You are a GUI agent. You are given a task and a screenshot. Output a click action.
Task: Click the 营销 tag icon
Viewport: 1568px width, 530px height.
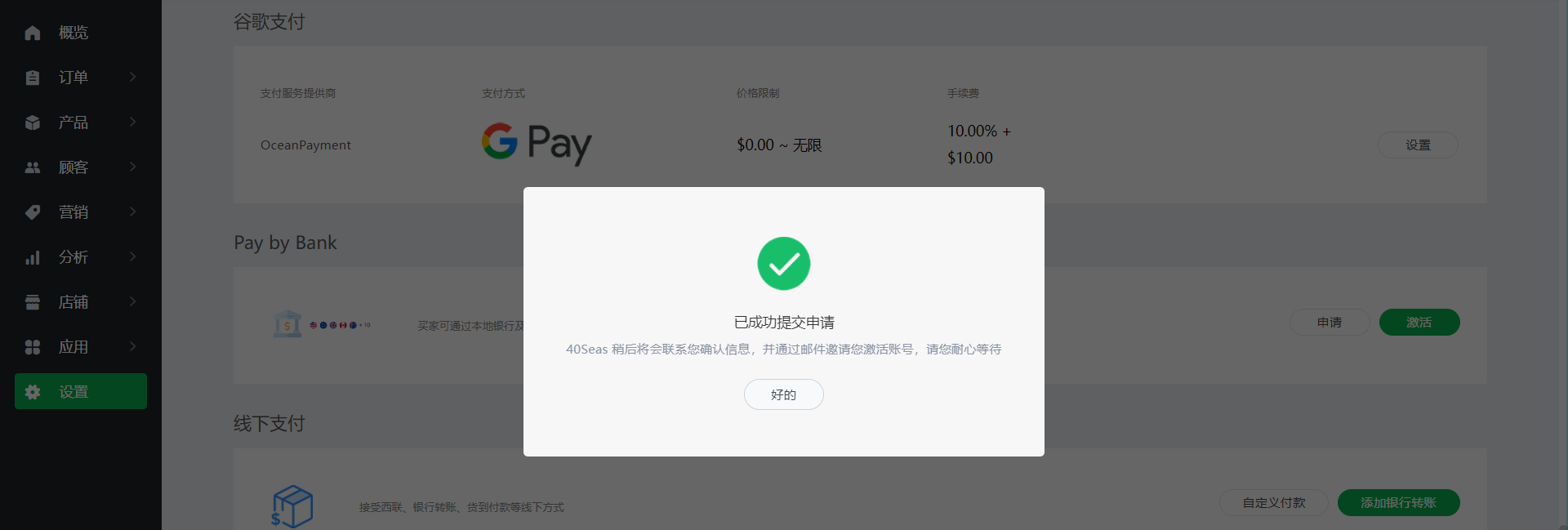[33, 212]
